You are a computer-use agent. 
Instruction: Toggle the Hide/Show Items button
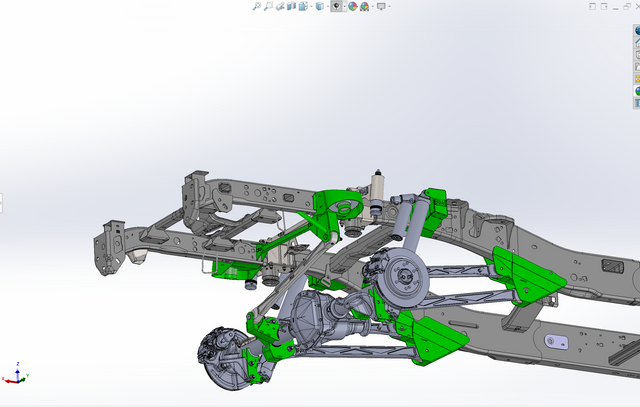coord(337,6)
